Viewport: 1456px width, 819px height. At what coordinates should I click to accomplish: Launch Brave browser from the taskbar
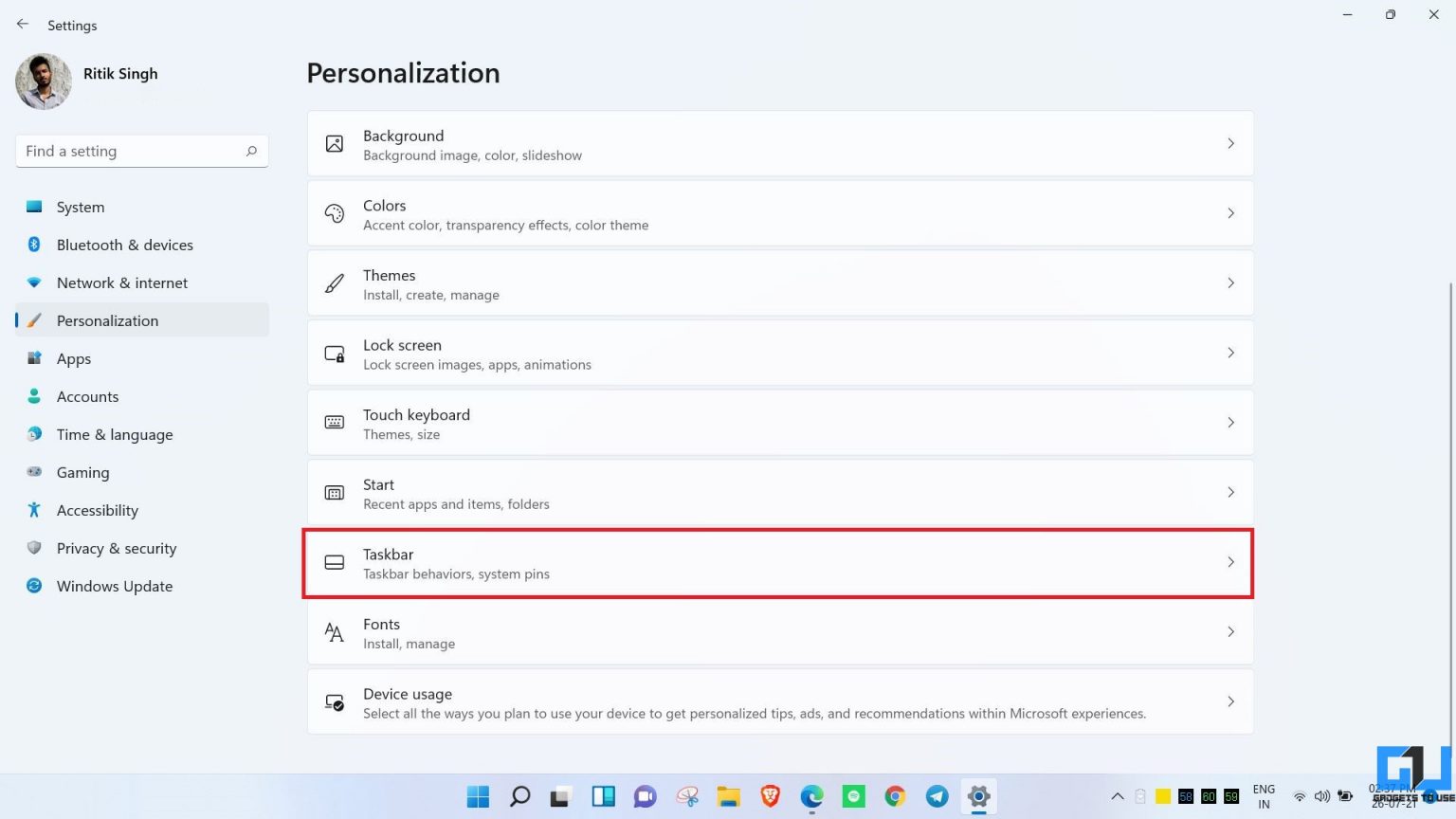pyautogui.click(x=770, y=796)
